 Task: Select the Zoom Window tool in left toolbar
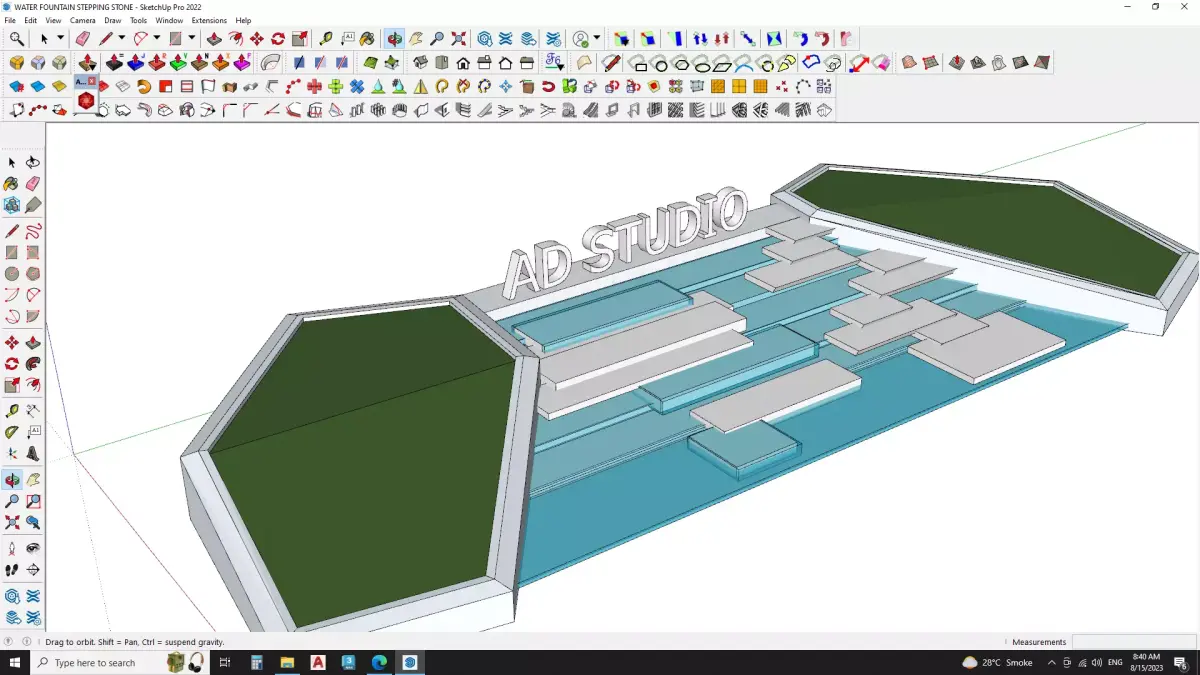33,501
